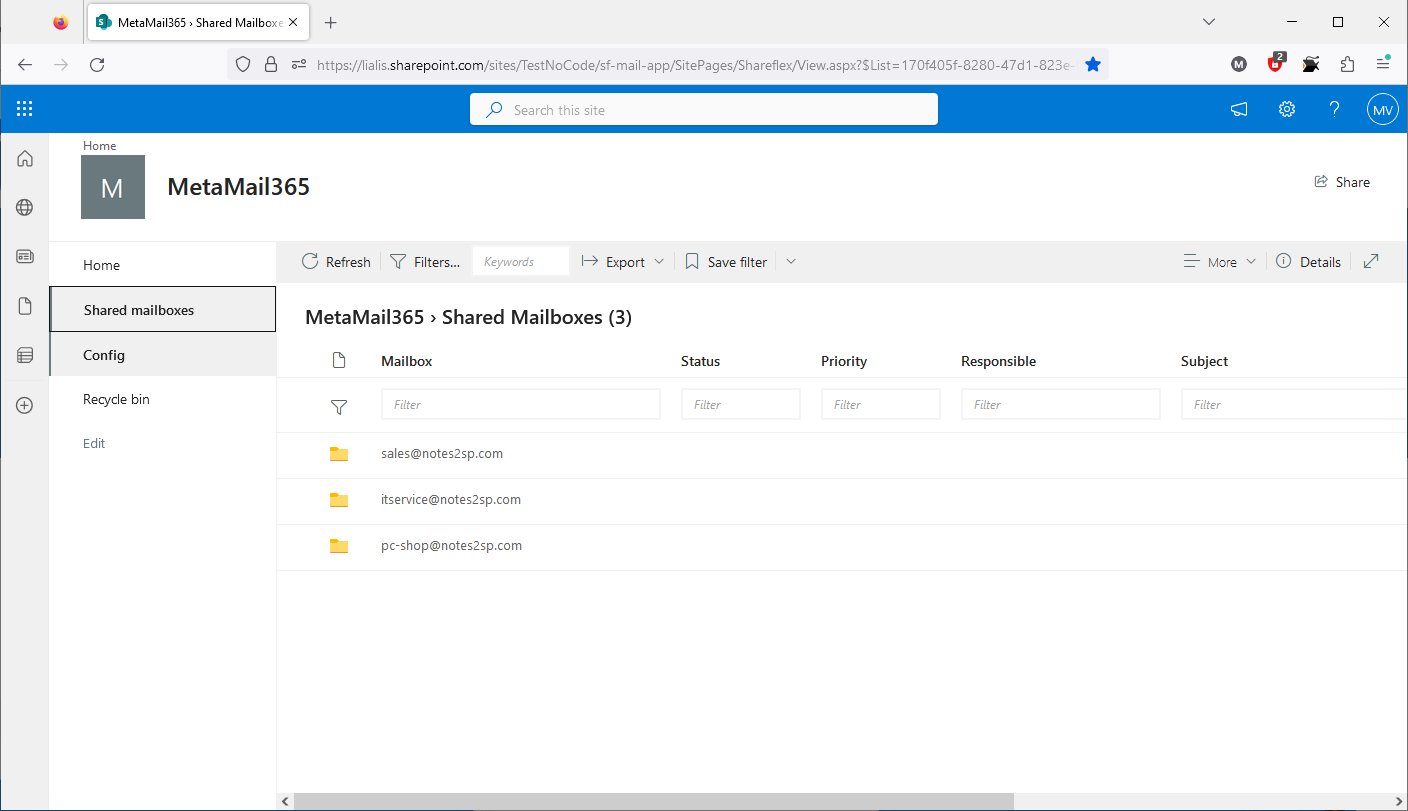Reload the page in Firefox
This screenshot has width=1408, height=811.
point(97,64)
